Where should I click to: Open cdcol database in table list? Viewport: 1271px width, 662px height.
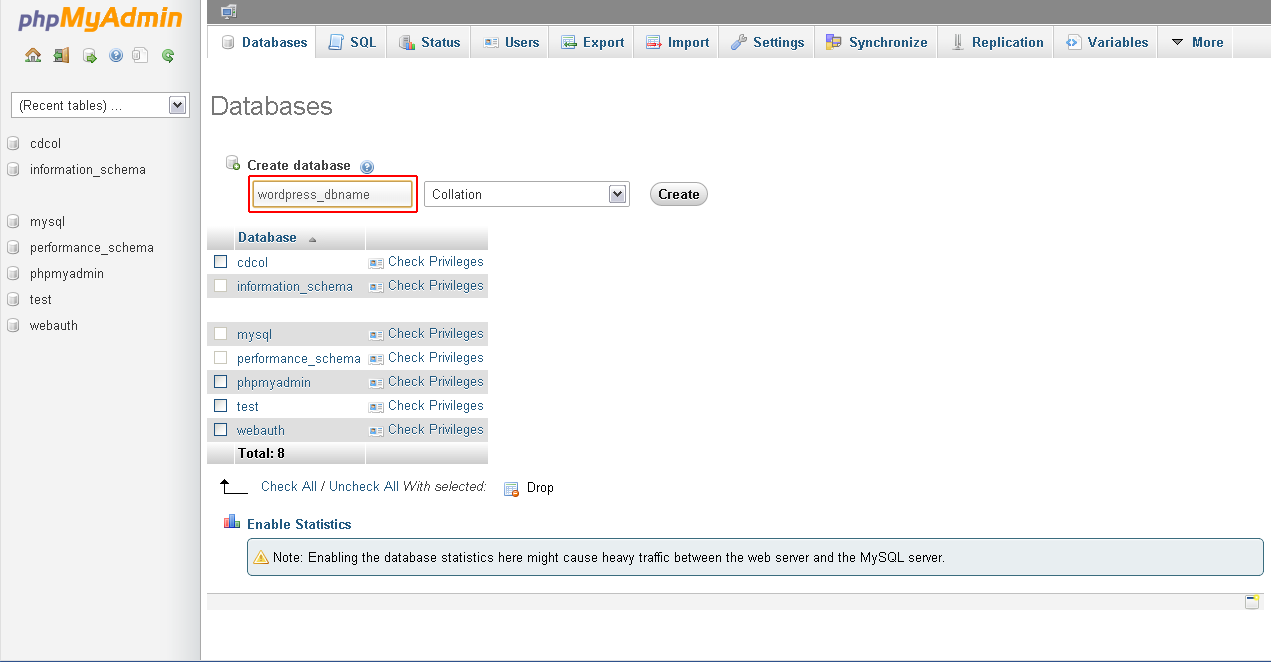pos(252,262)
